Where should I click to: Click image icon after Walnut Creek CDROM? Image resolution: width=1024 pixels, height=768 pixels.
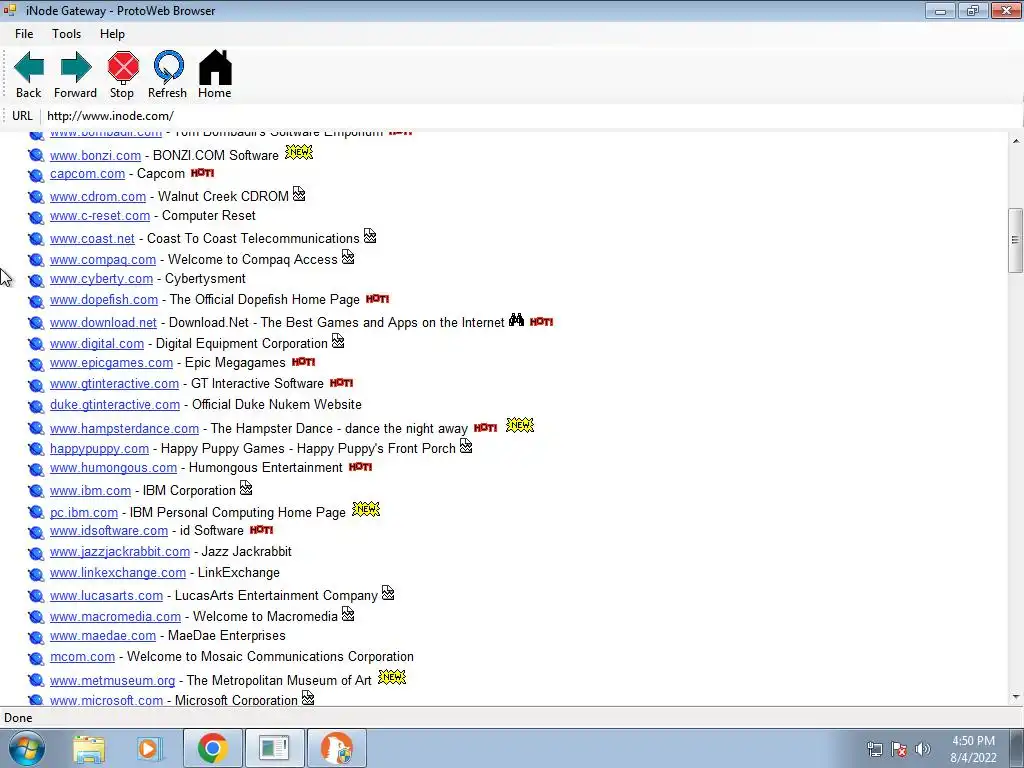[x=299, y=194]
